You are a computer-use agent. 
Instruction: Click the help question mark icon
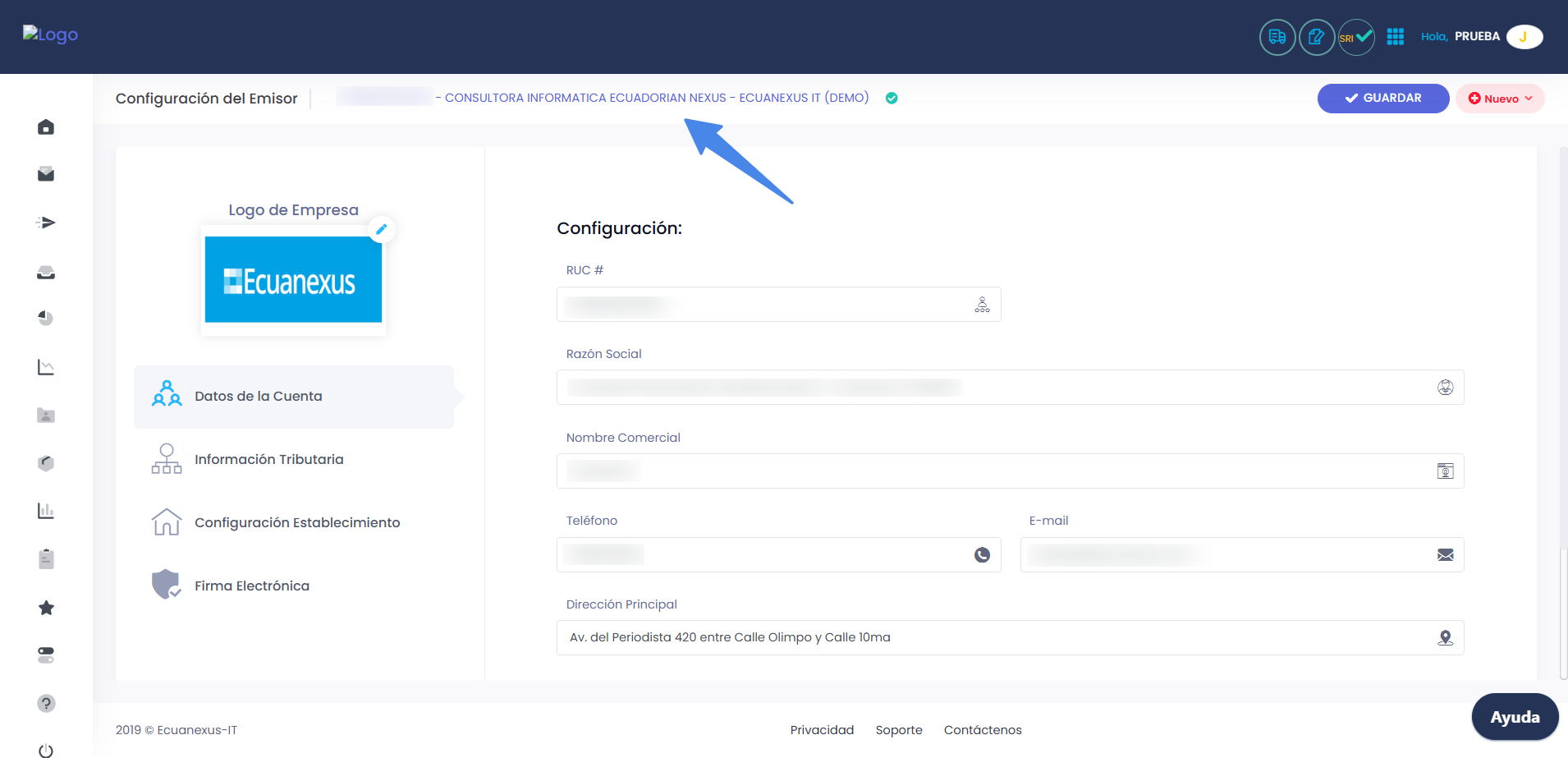[x=45, y=703]
